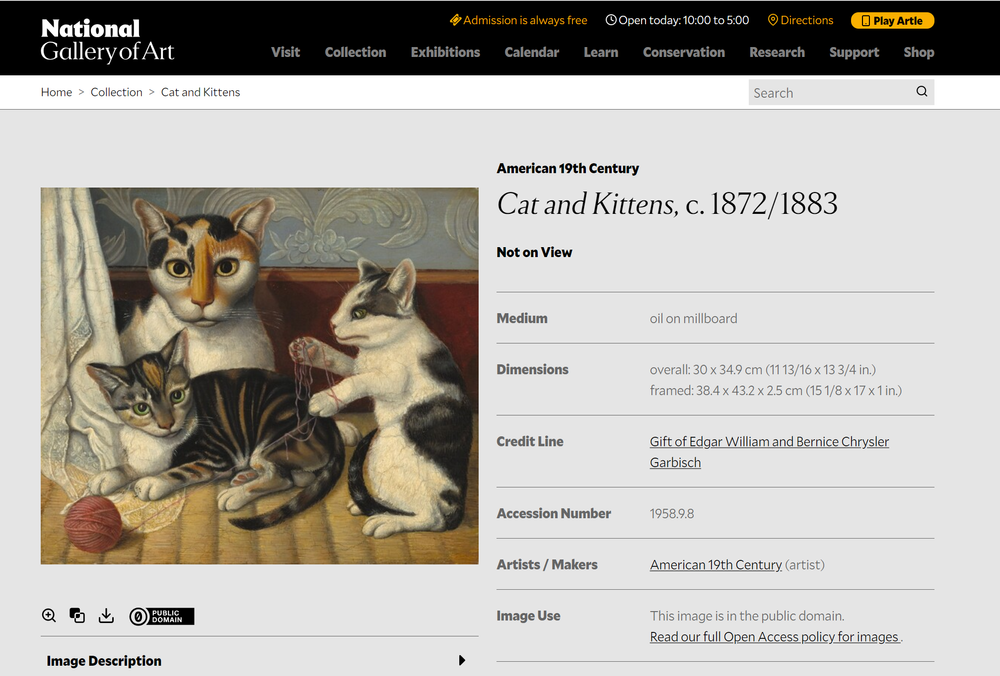Open the Collection menu

point(355,52)
